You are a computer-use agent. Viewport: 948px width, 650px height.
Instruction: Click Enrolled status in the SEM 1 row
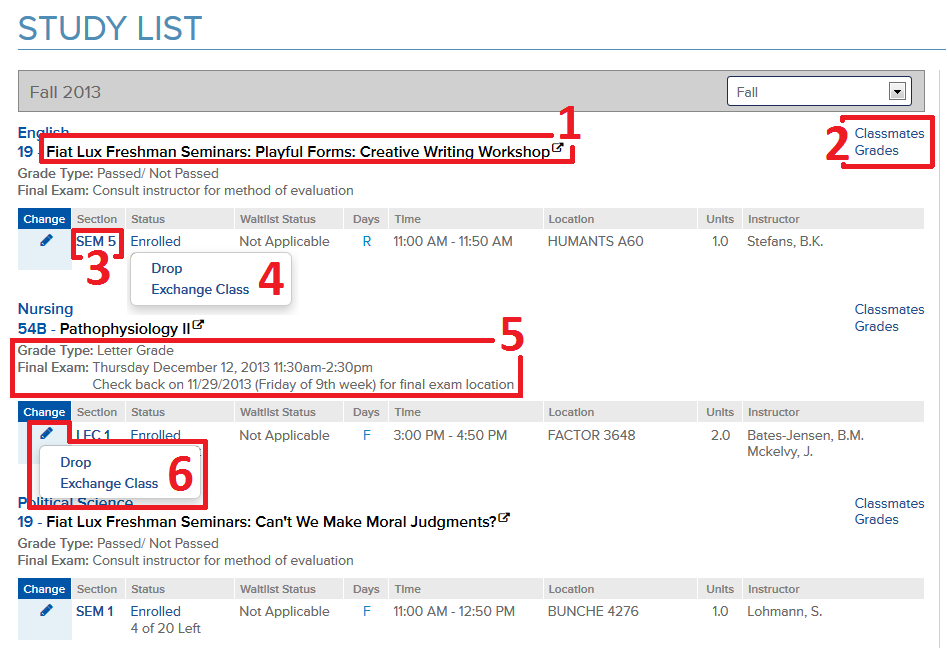click(156, 611)
